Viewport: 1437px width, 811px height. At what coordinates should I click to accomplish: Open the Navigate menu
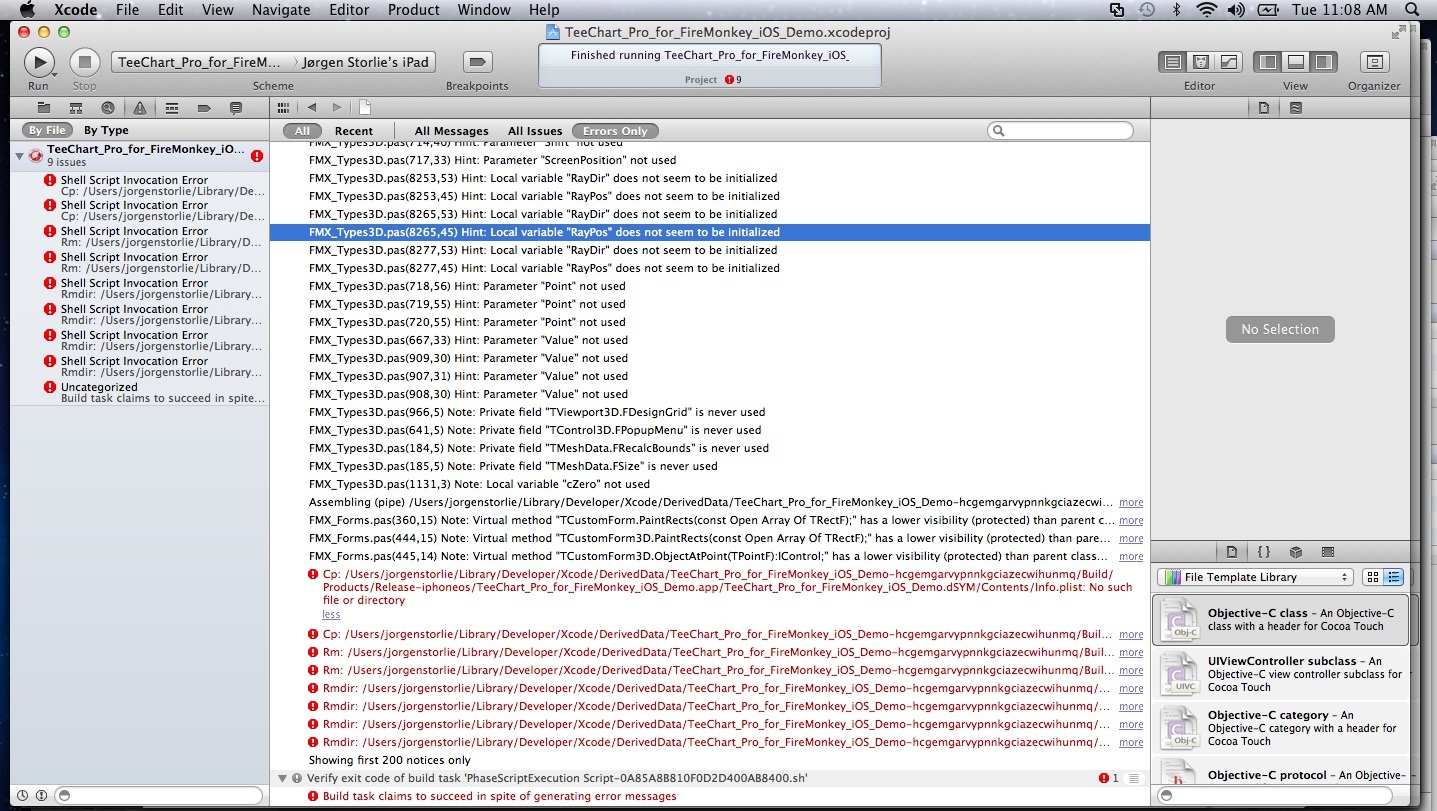tap(281, 10)
